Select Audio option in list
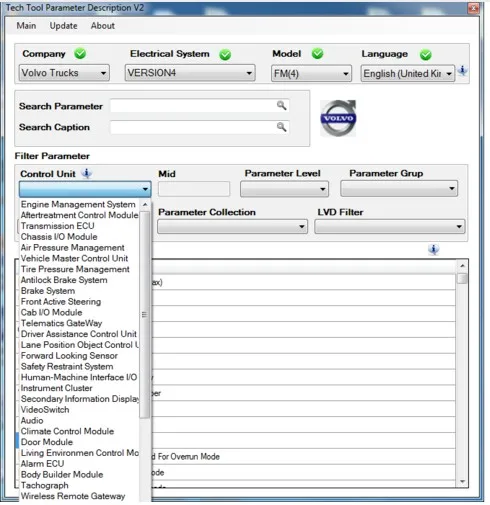 pos(79,420)
